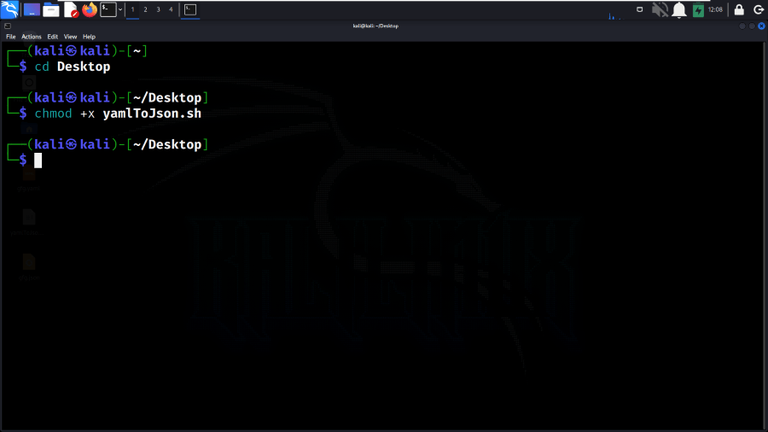Click the green battery power icon
Viewport: 768px width, 432px height.
point(698,10)
